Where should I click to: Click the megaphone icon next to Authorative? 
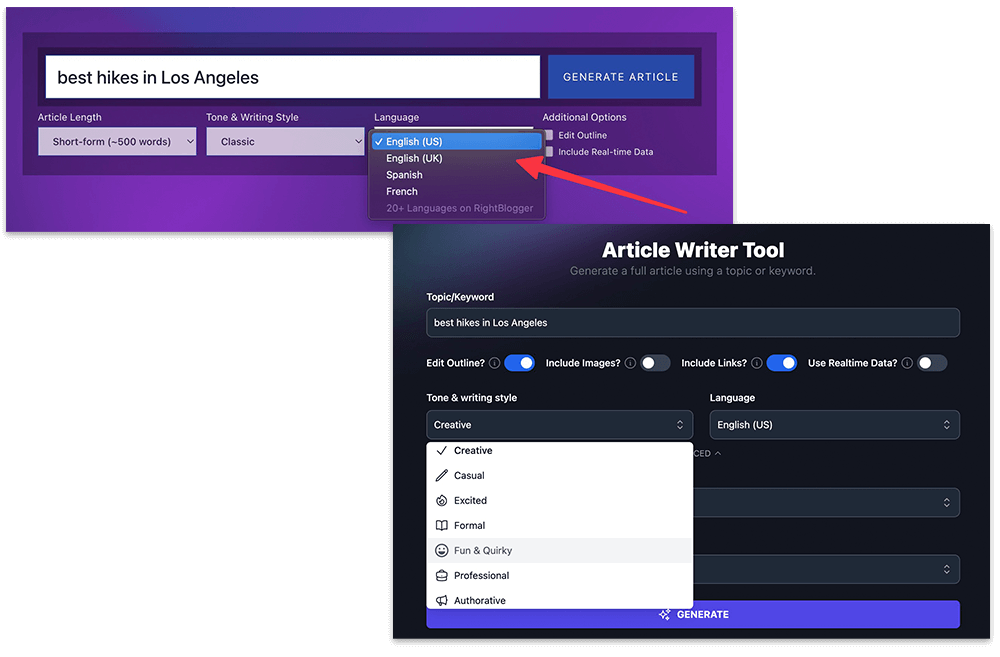[x=441, y=600]
